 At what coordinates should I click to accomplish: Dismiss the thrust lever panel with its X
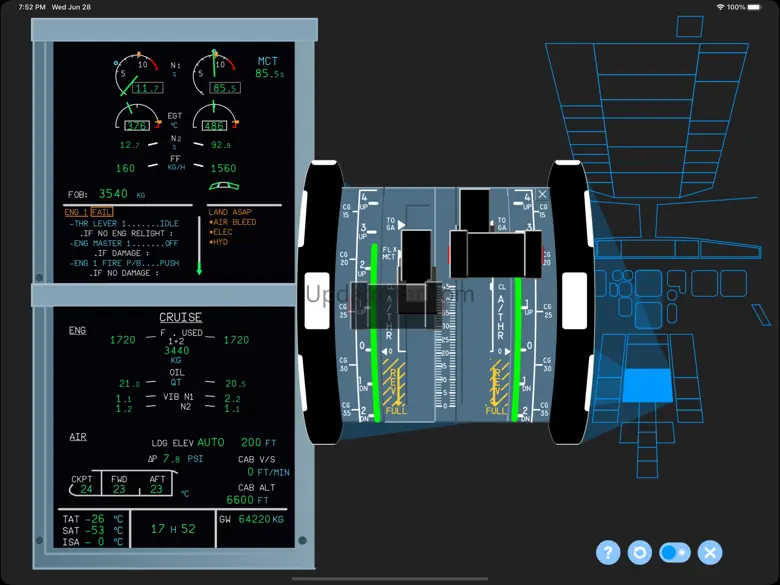pos(542,195)
